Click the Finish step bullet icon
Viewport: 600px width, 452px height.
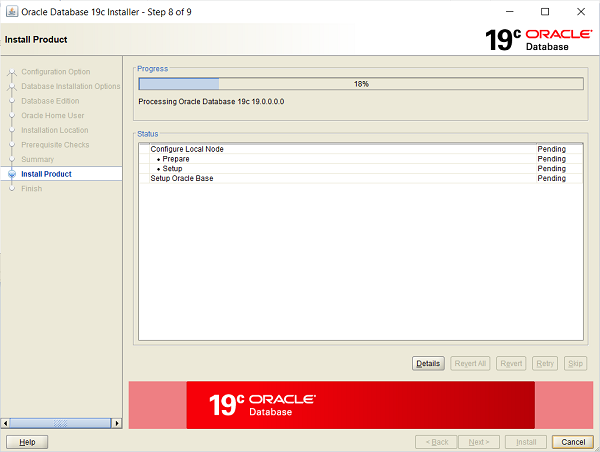[x=12, y=189]
